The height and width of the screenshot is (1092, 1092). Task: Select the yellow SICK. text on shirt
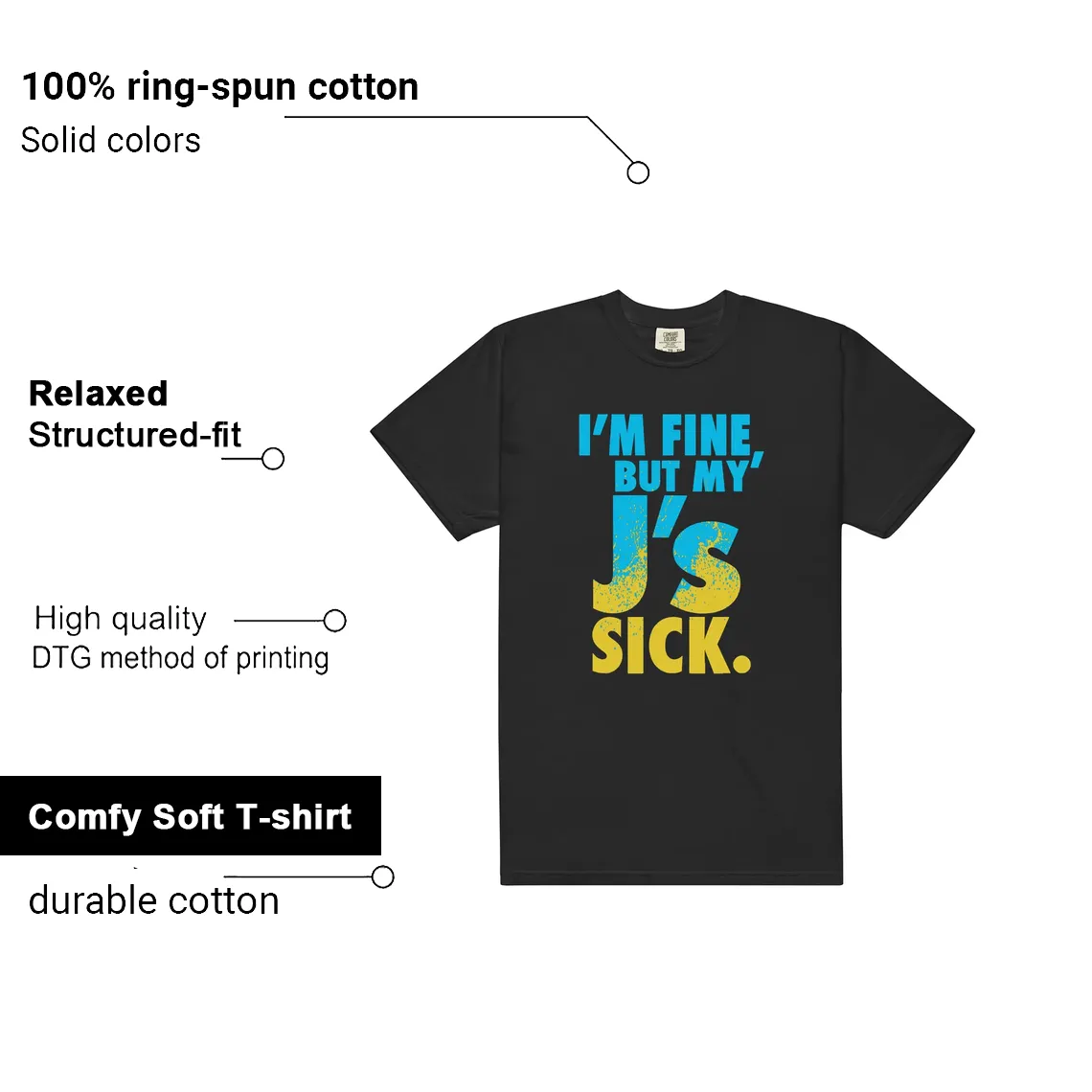671,646
